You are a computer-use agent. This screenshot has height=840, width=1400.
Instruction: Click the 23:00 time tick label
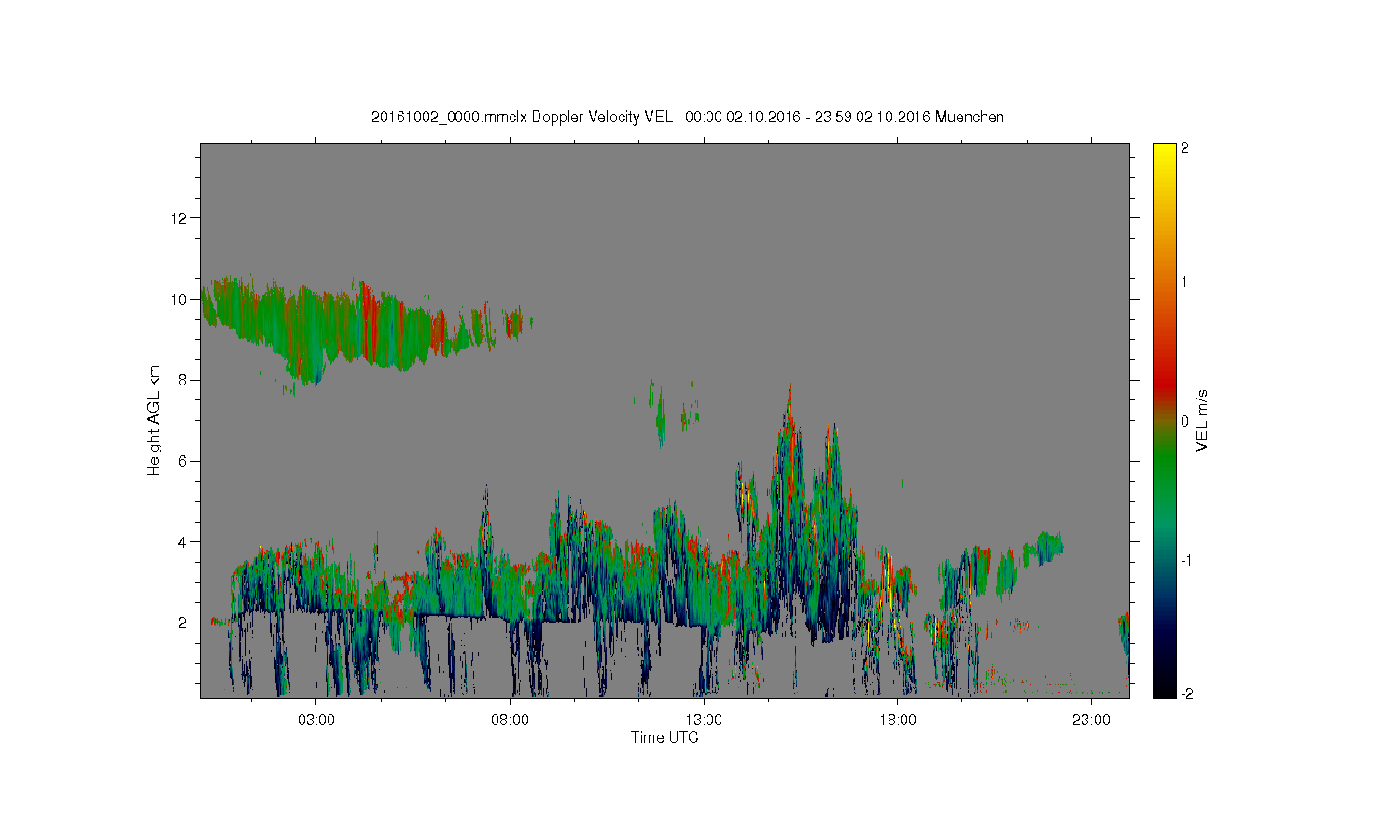coord(1091,721)
